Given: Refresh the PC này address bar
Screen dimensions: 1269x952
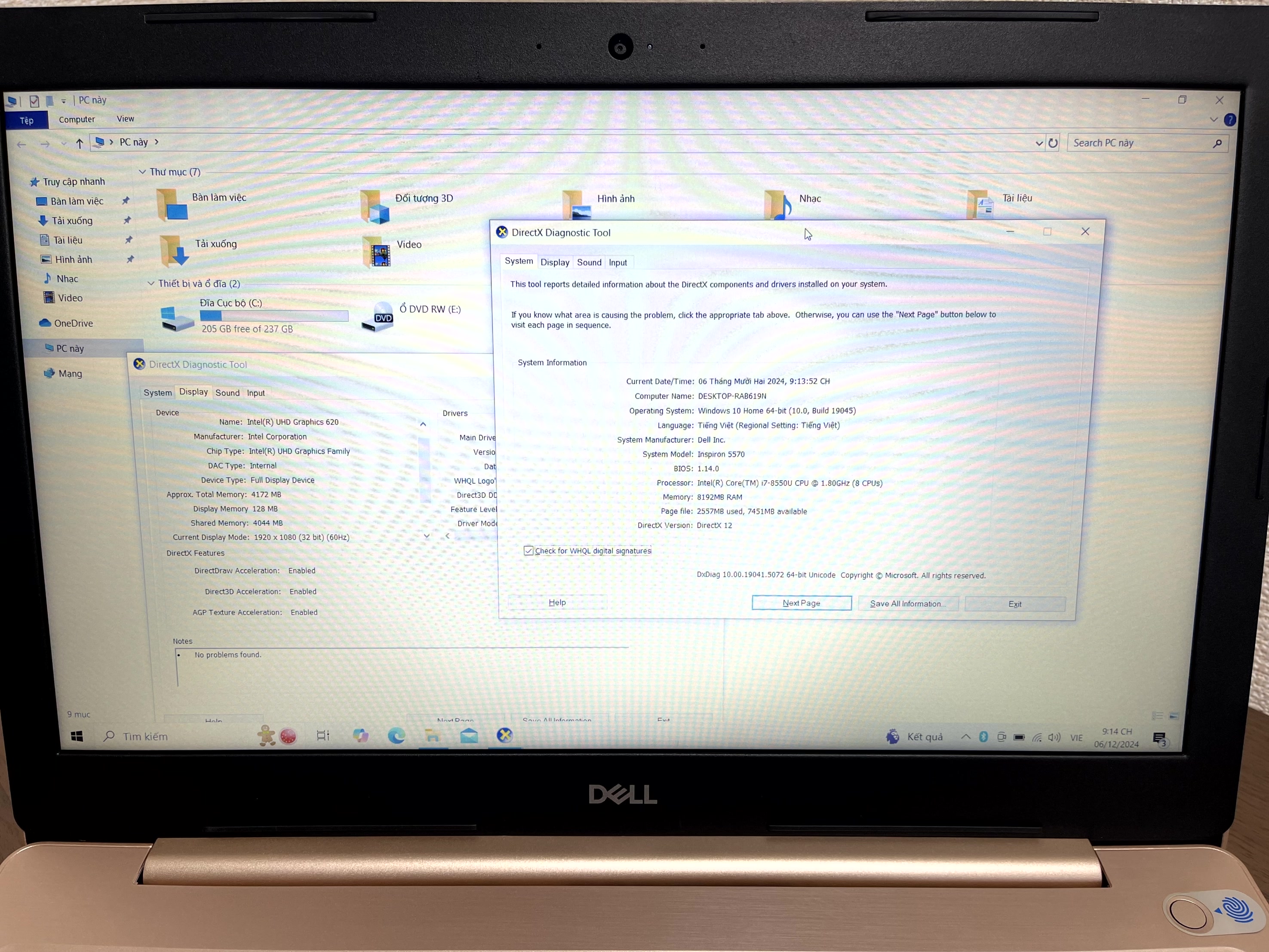Looking at the screenshot, I should click(1053, 143).
